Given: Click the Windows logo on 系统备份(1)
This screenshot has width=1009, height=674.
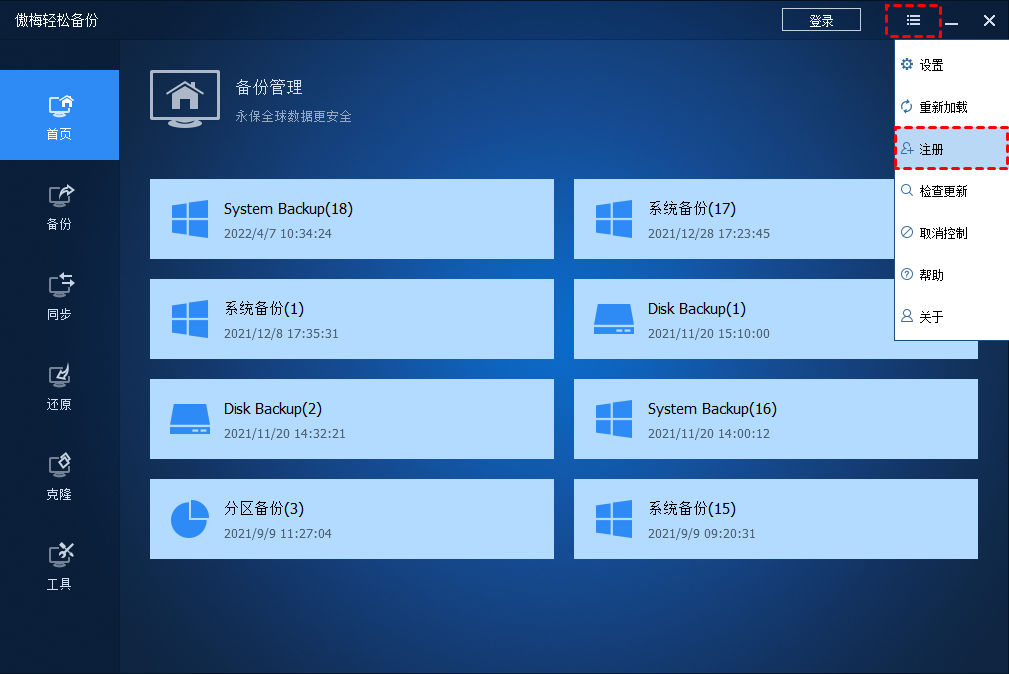Looking at the screenshot, I should [x=190, y=319].
